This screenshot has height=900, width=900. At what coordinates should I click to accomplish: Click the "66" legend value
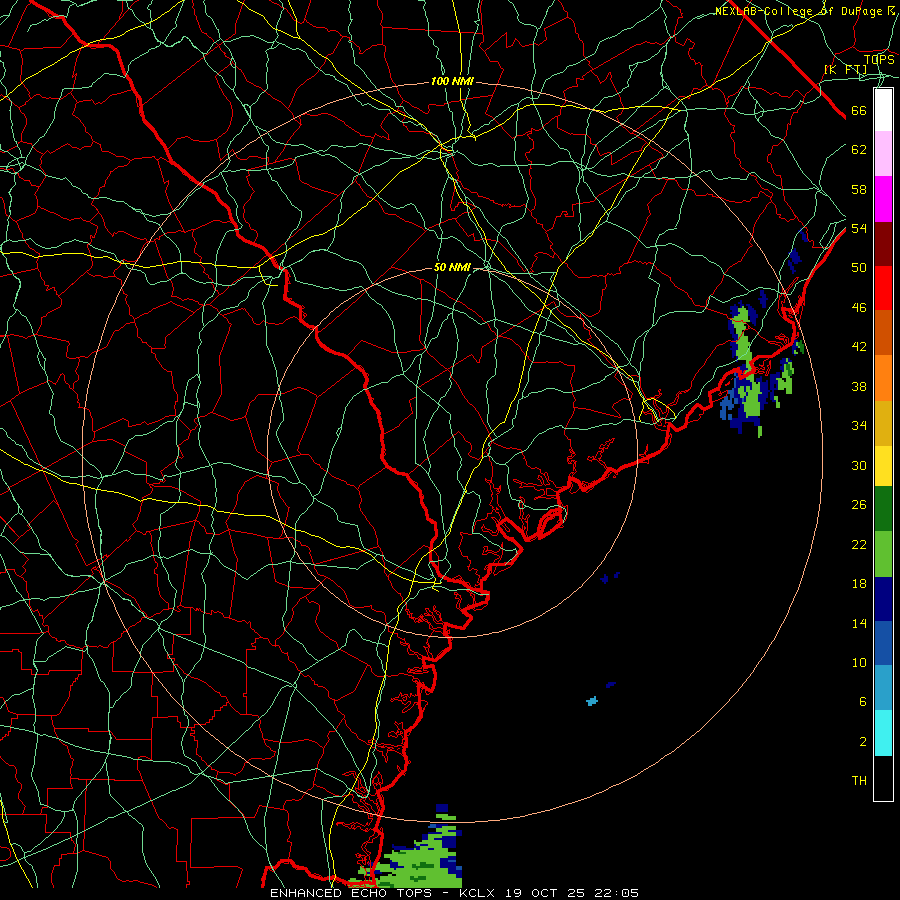pyautogui.click(x=859, y=111)
